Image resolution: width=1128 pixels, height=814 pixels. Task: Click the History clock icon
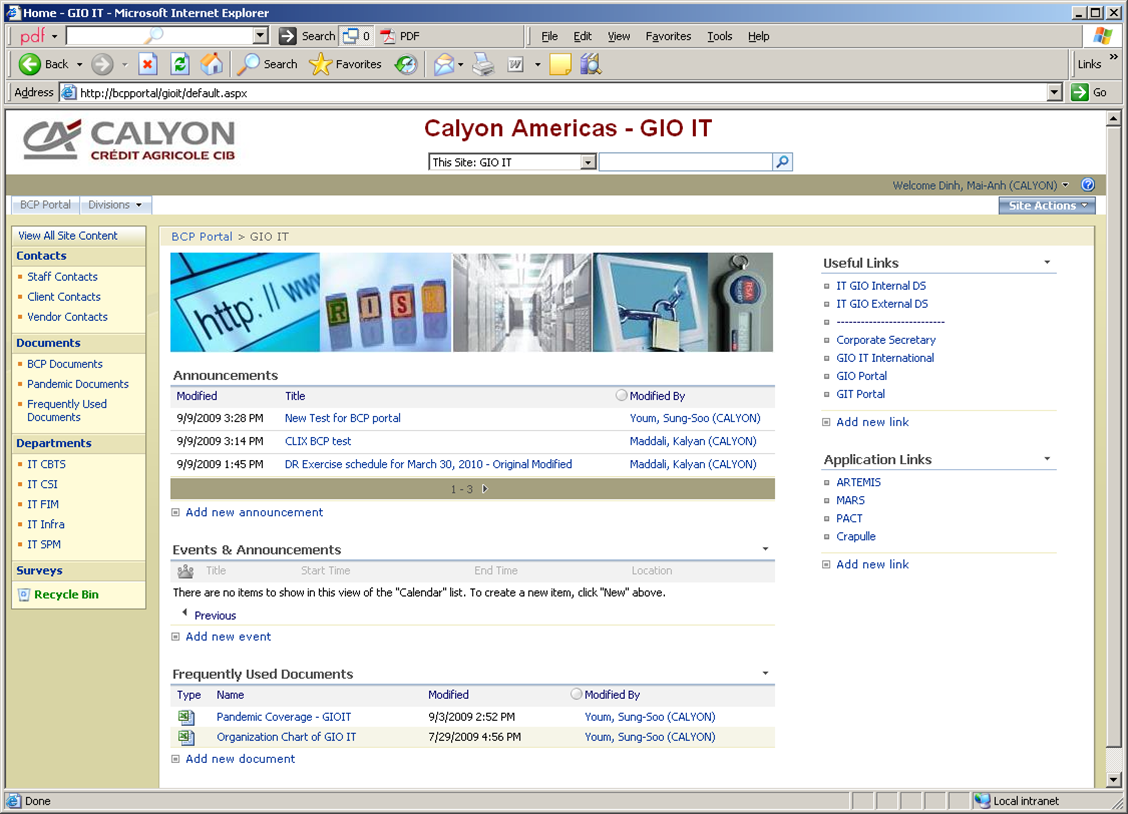tap(406, 64)
